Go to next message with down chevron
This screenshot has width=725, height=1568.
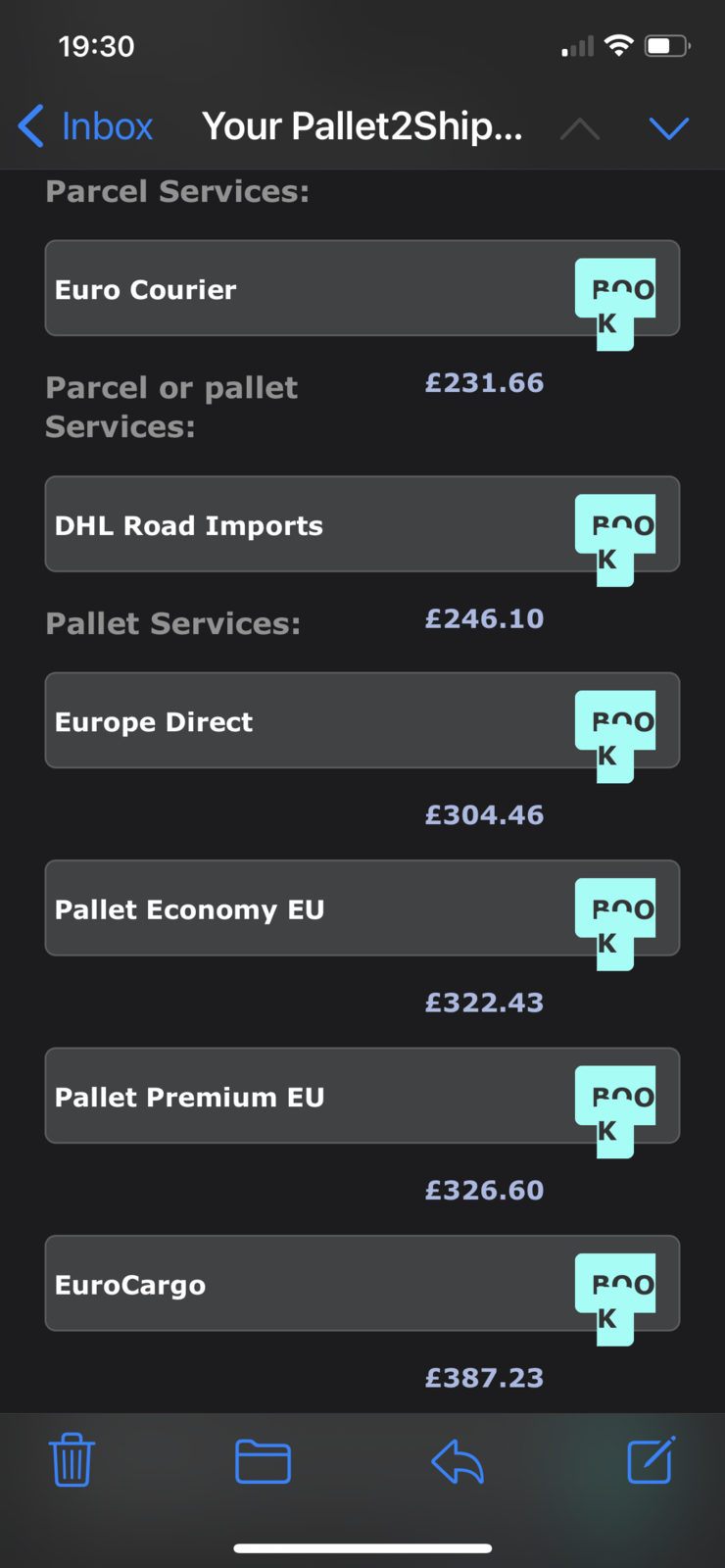[x=669, y=127]
